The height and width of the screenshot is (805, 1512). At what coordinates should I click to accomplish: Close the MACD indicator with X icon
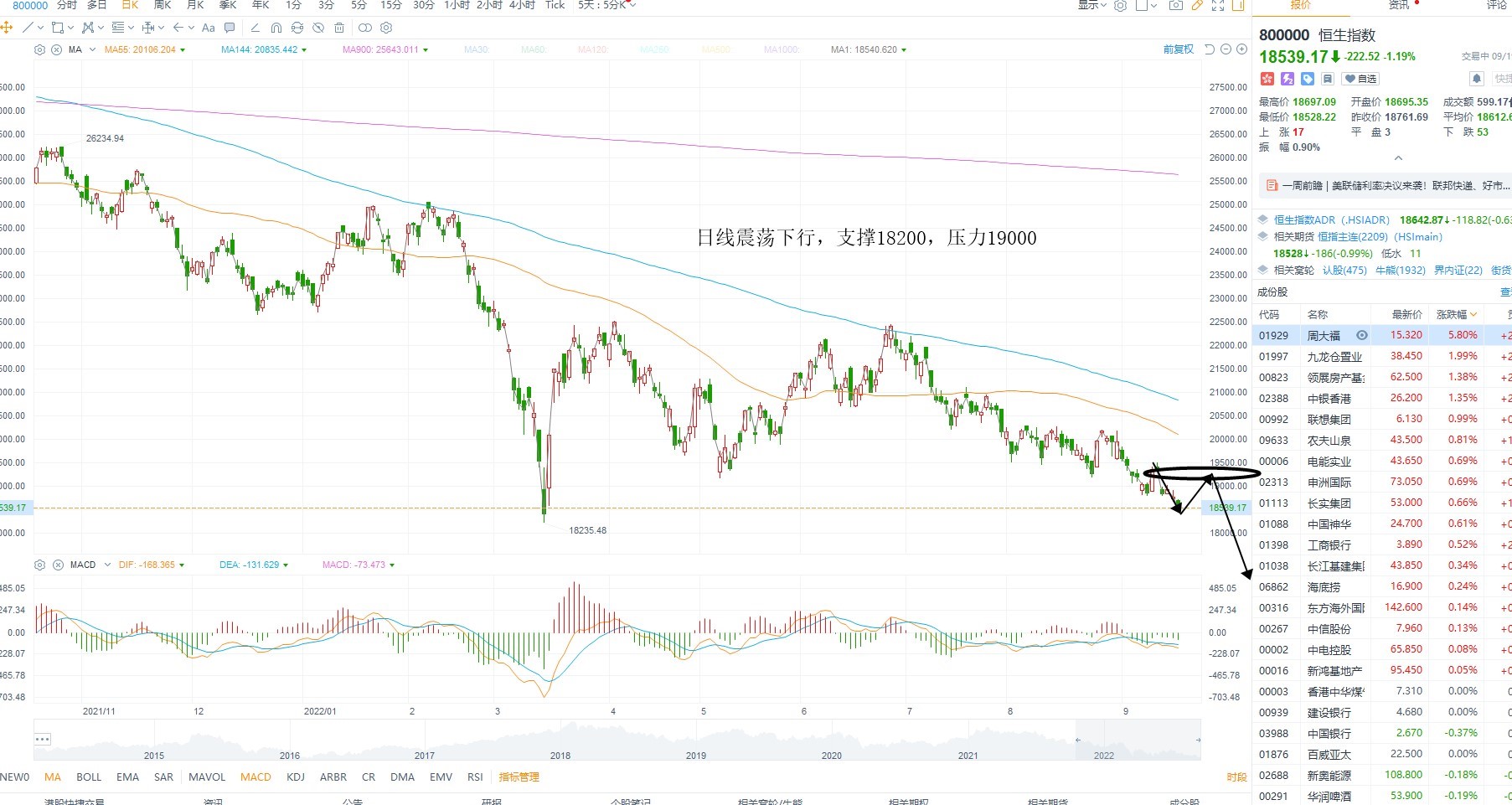59,565
